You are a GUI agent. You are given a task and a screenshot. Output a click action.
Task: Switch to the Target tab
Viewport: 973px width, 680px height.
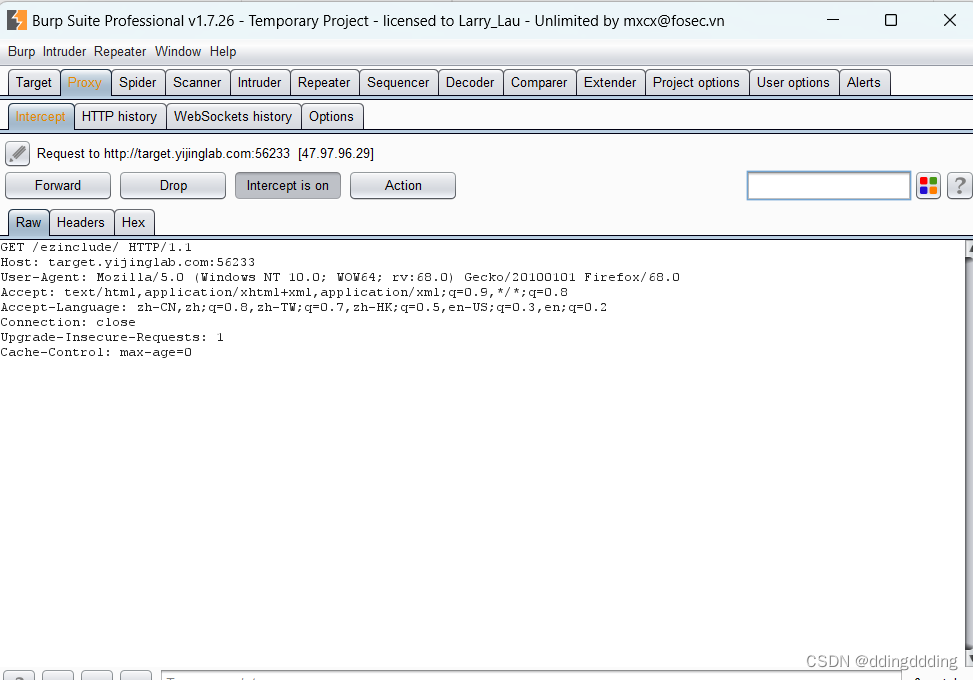click(34, 83)
